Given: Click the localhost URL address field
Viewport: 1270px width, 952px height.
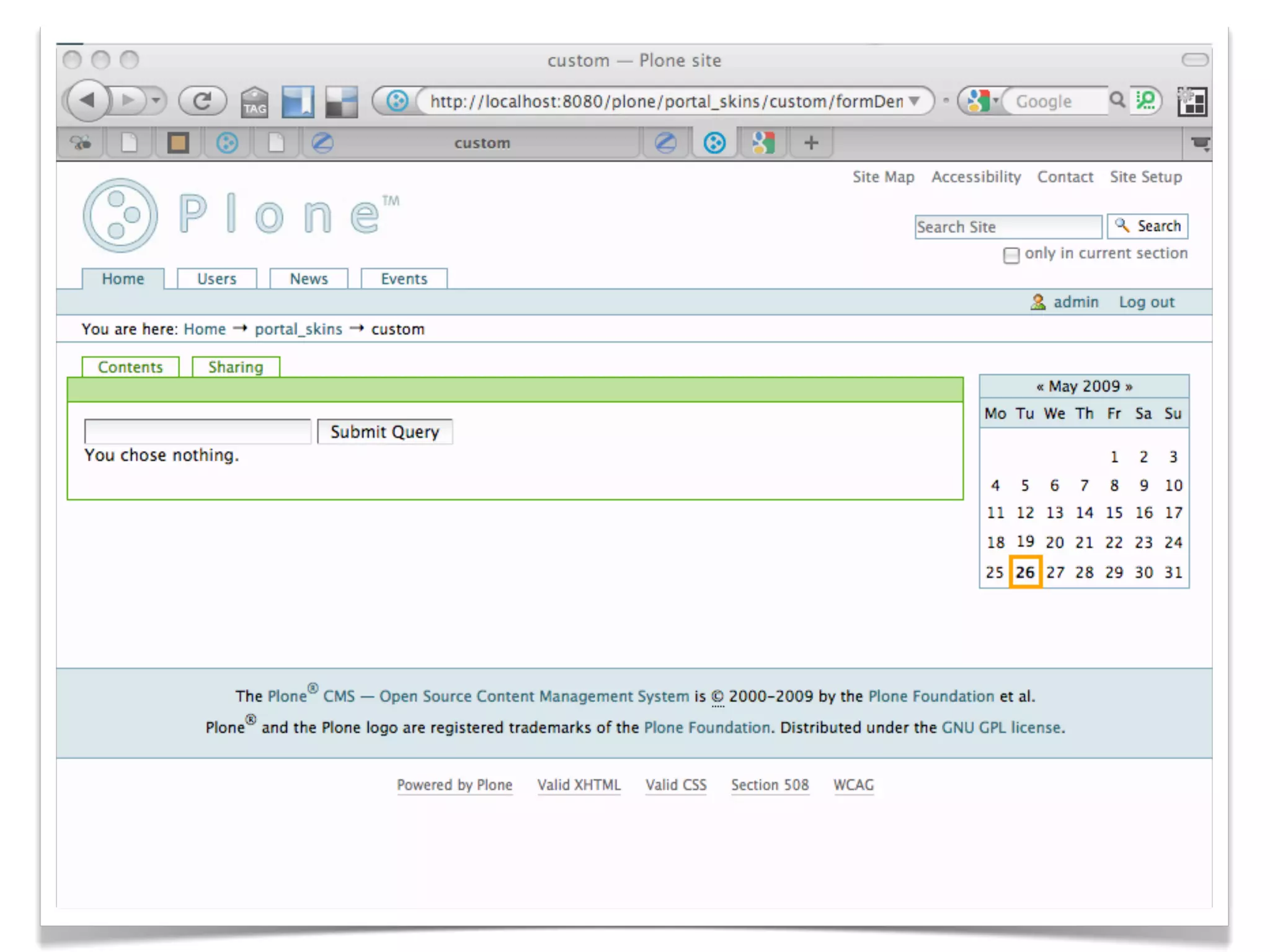Looking at the screenshot, I should 665,101.
